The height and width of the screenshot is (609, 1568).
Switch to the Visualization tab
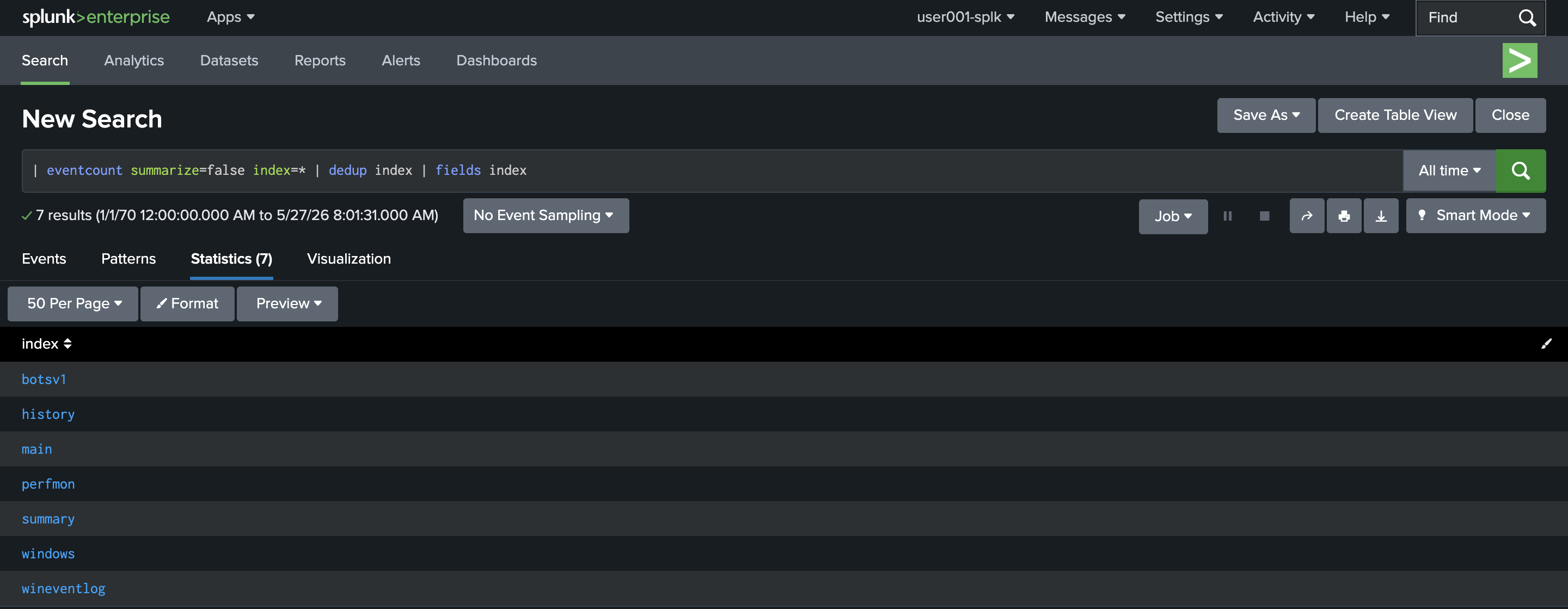point(349,259)
